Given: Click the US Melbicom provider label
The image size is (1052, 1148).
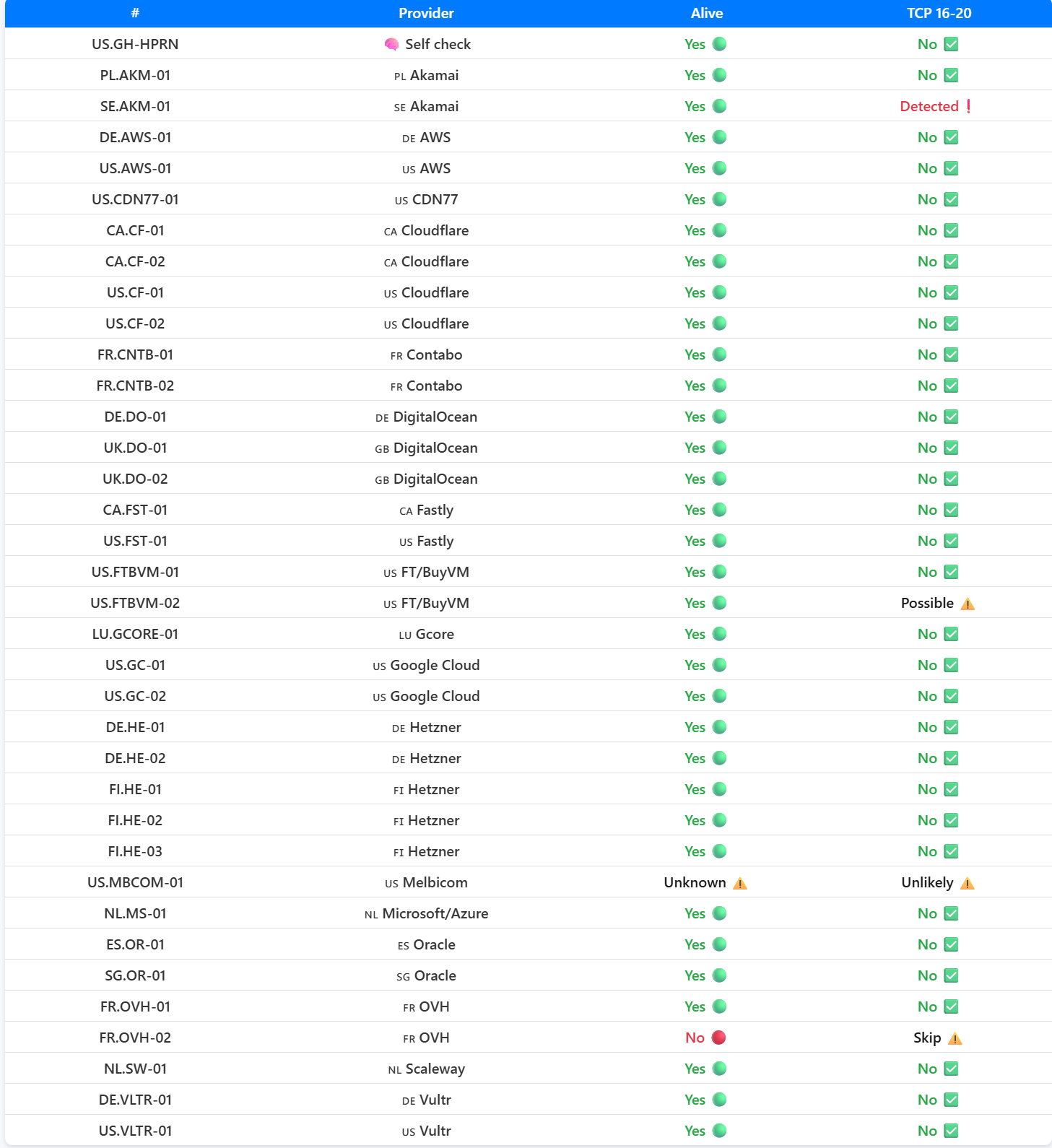Looking at the screenshot, I should (426, 882).
